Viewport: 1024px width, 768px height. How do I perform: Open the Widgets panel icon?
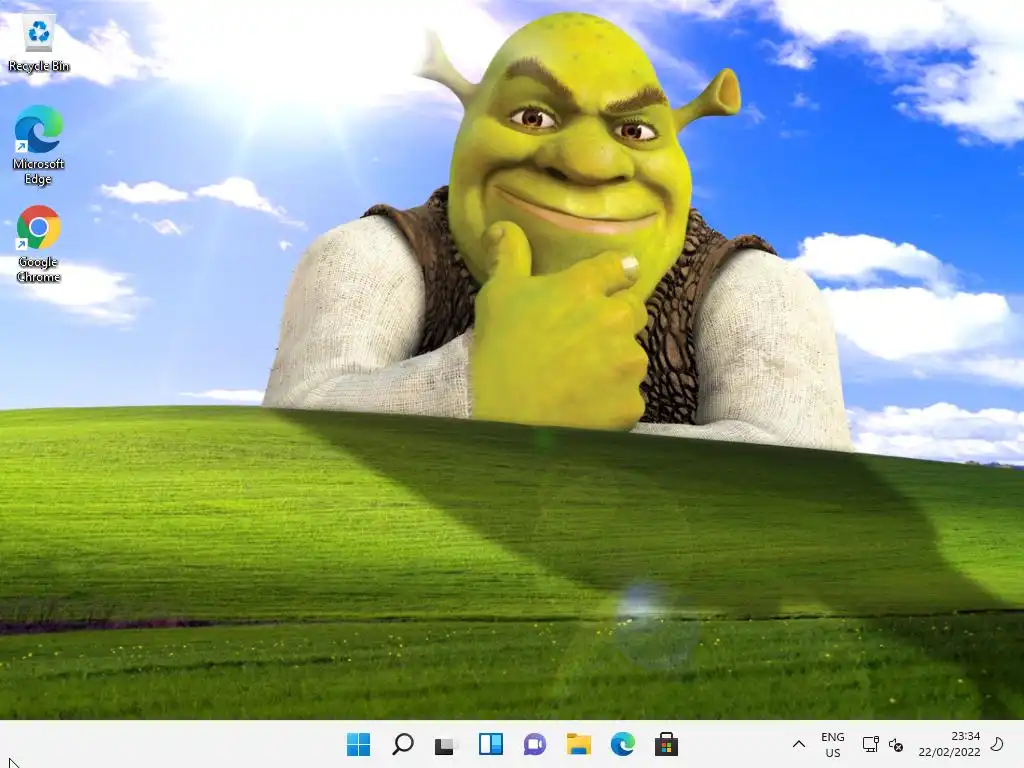click(490, 744)
